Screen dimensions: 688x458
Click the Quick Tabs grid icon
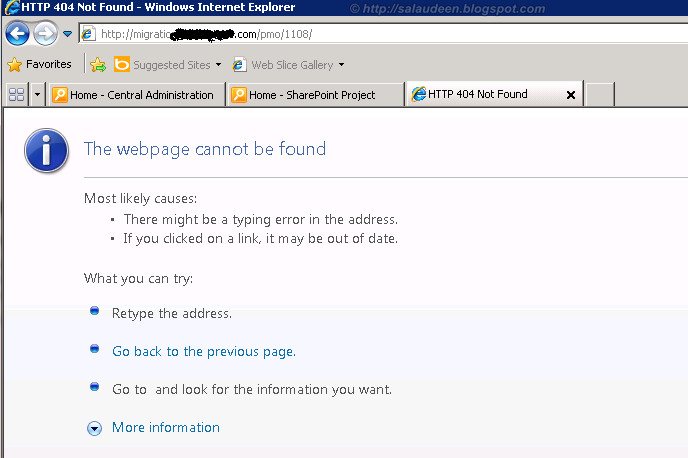click(x=16, y=94)
